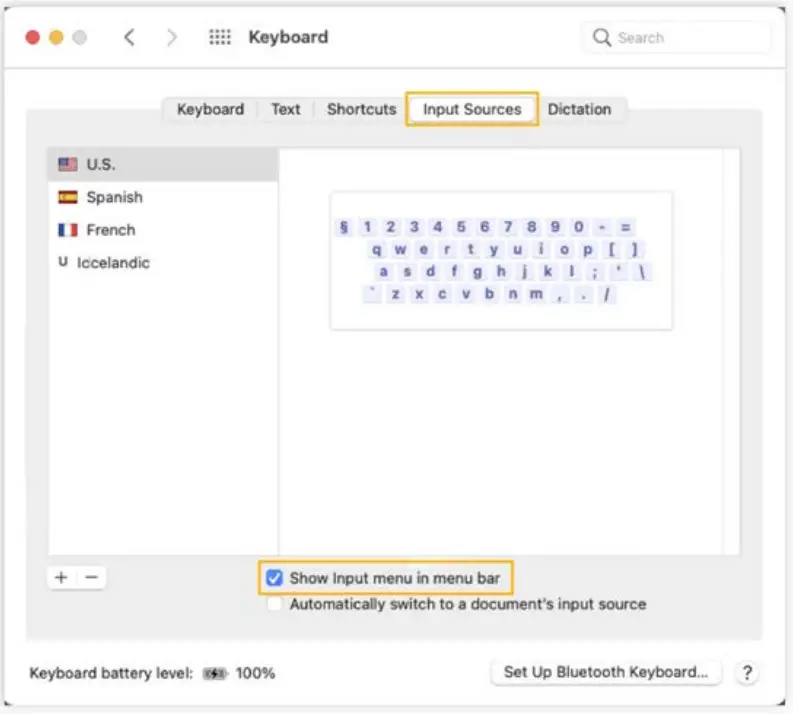Image resolution: width=793 pixels, height=714 pixels.
Task: Click Set Up Bluetooth Keyboard button
Action: click(606, 673)
